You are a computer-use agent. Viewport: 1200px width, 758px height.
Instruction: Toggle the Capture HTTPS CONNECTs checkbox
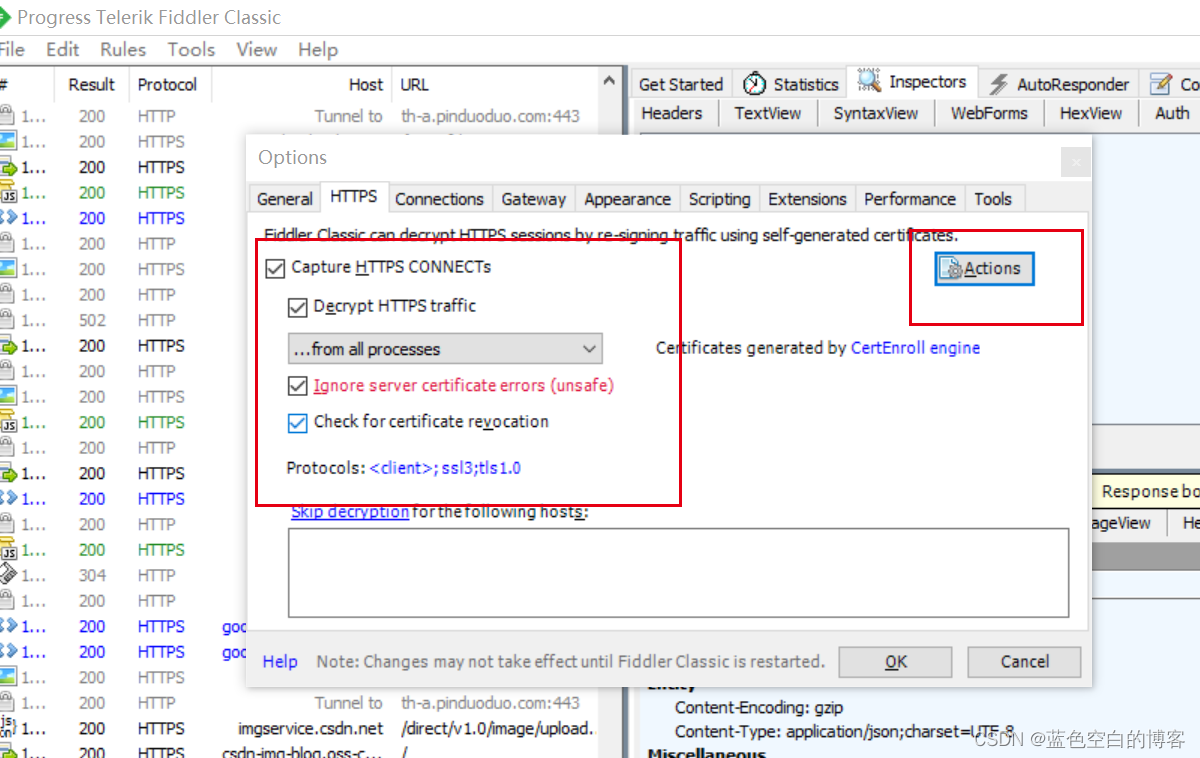point(275,268)
